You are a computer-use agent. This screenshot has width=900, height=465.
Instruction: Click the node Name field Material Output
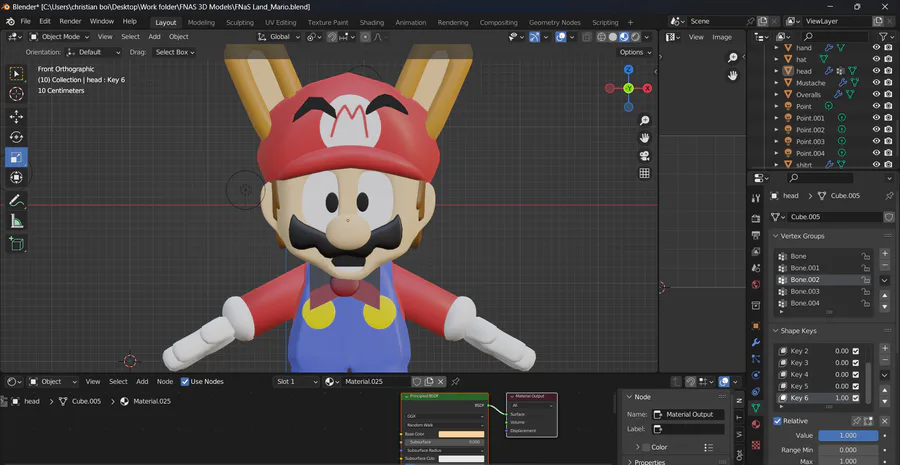(688, 414)
